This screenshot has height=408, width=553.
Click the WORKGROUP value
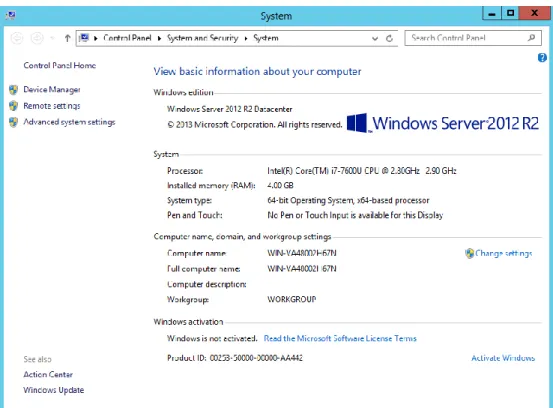[x=292, y=299]
